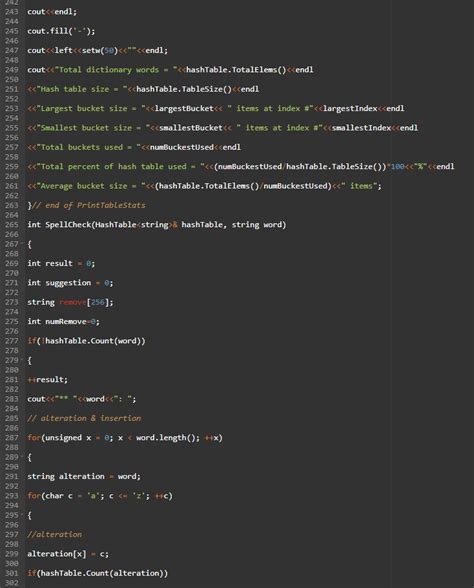Click the string "Smallest bucket size = "
Screen dimensions: 474x588
93,128
